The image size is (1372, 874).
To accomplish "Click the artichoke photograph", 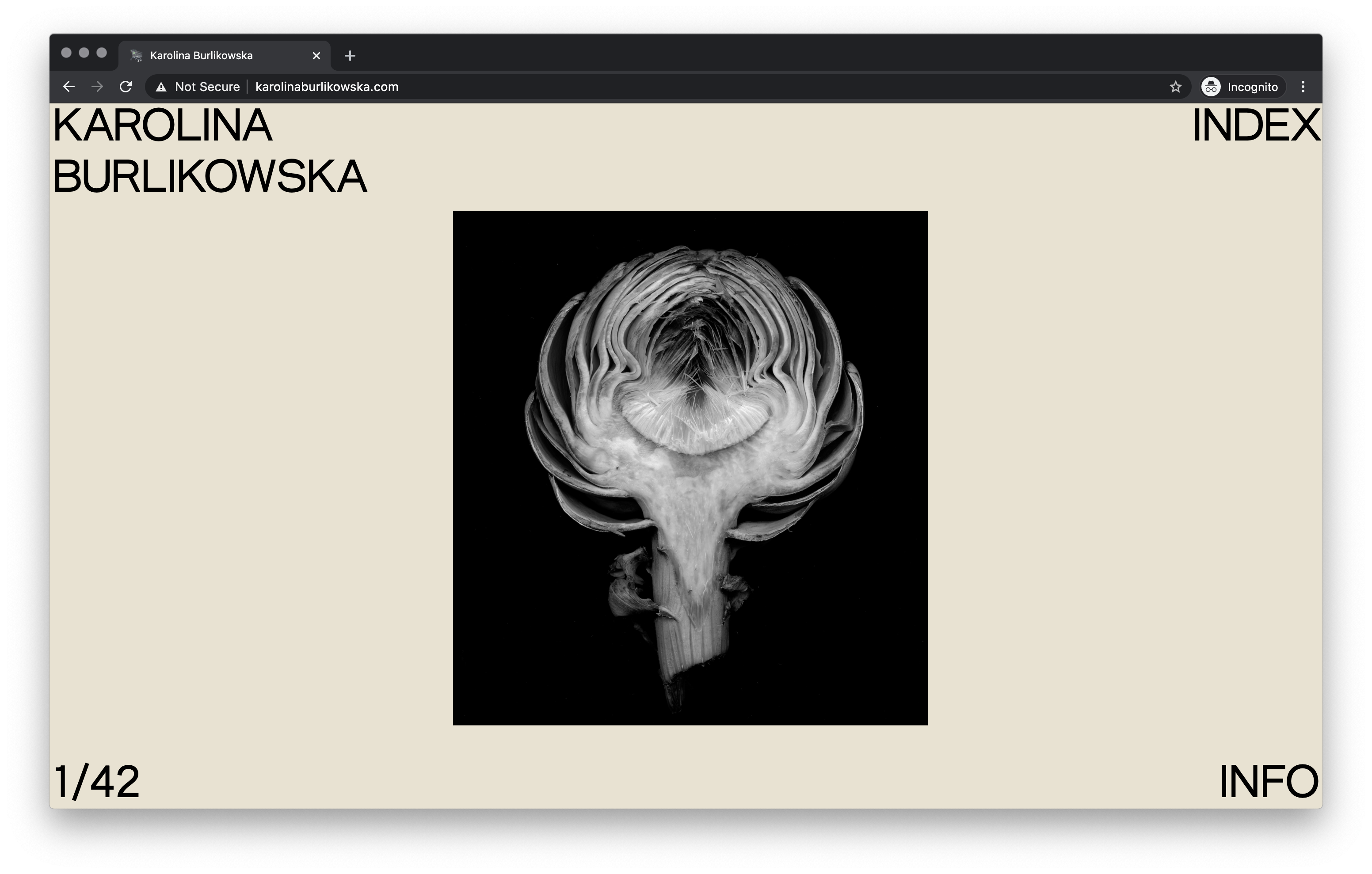I will point(690,468).
